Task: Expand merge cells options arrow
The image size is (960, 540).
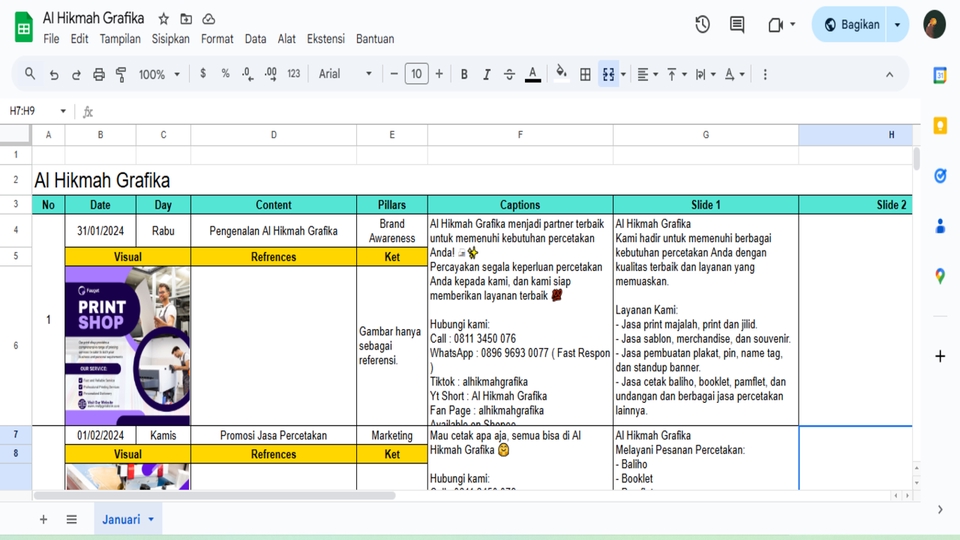Action: tap(623, 75)
